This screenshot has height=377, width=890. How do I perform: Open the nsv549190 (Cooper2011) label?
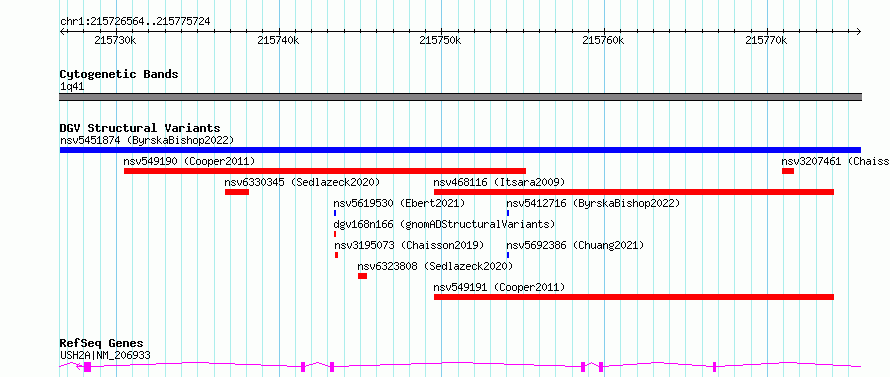(x=189, y=161)
